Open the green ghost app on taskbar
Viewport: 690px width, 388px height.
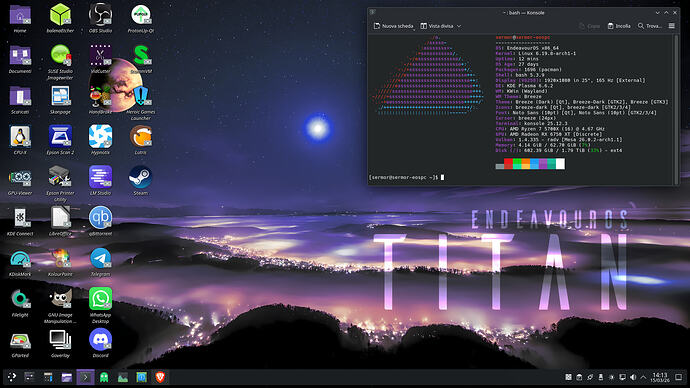coord(104,377)
